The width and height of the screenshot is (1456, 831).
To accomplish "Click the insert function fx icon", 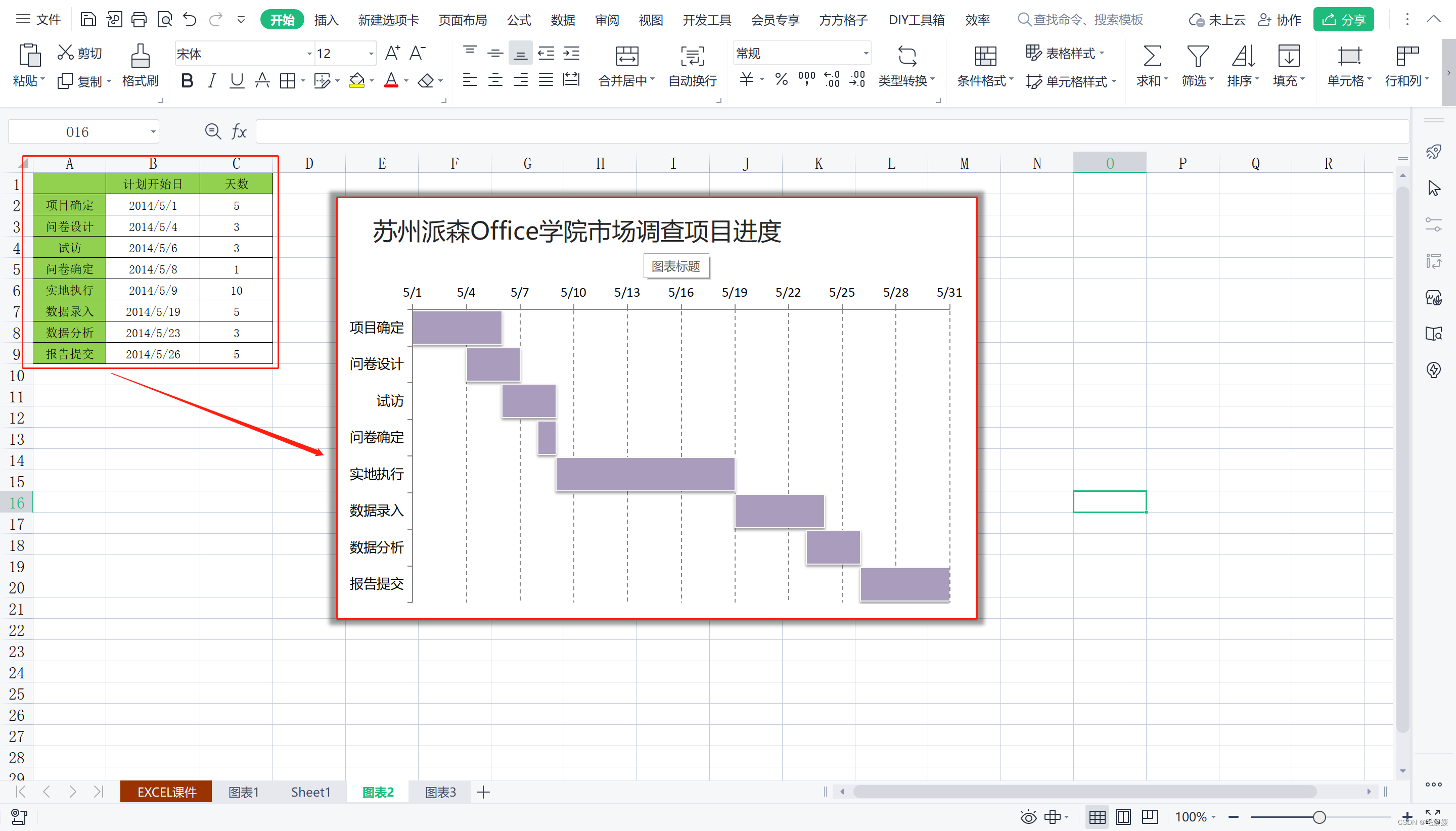I will click(x=239, y=132).
